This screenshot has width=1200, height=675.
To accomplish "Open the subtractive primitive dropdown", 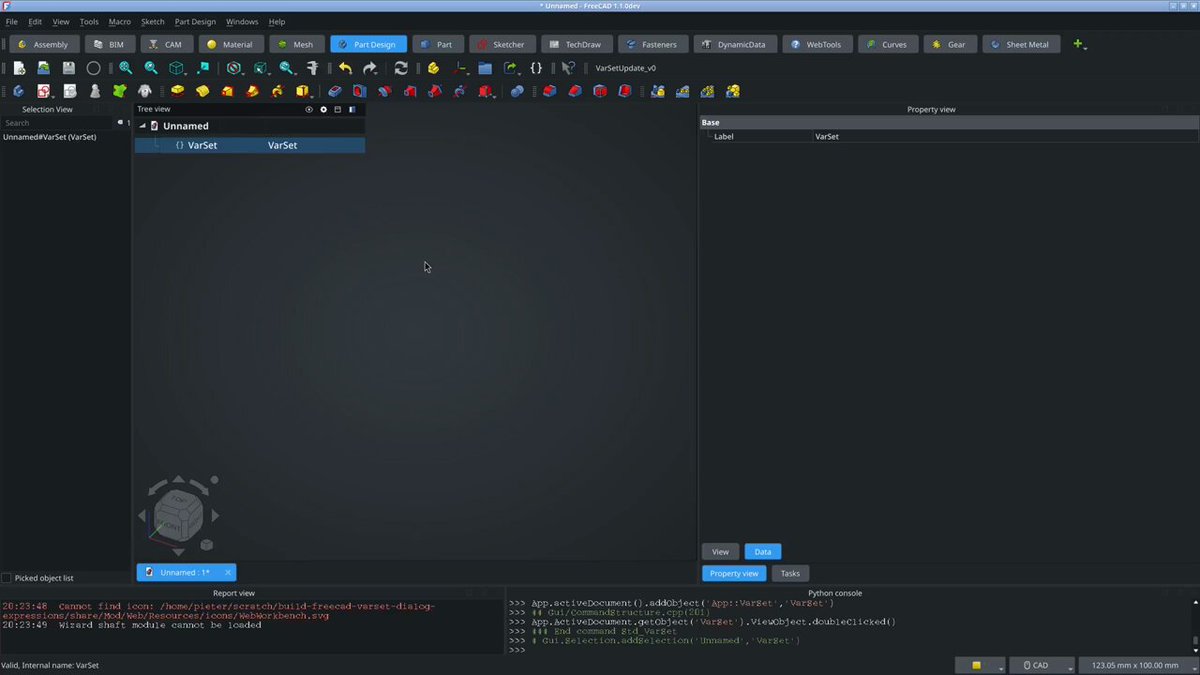I will pyautogui.click(x=494, y=96).
